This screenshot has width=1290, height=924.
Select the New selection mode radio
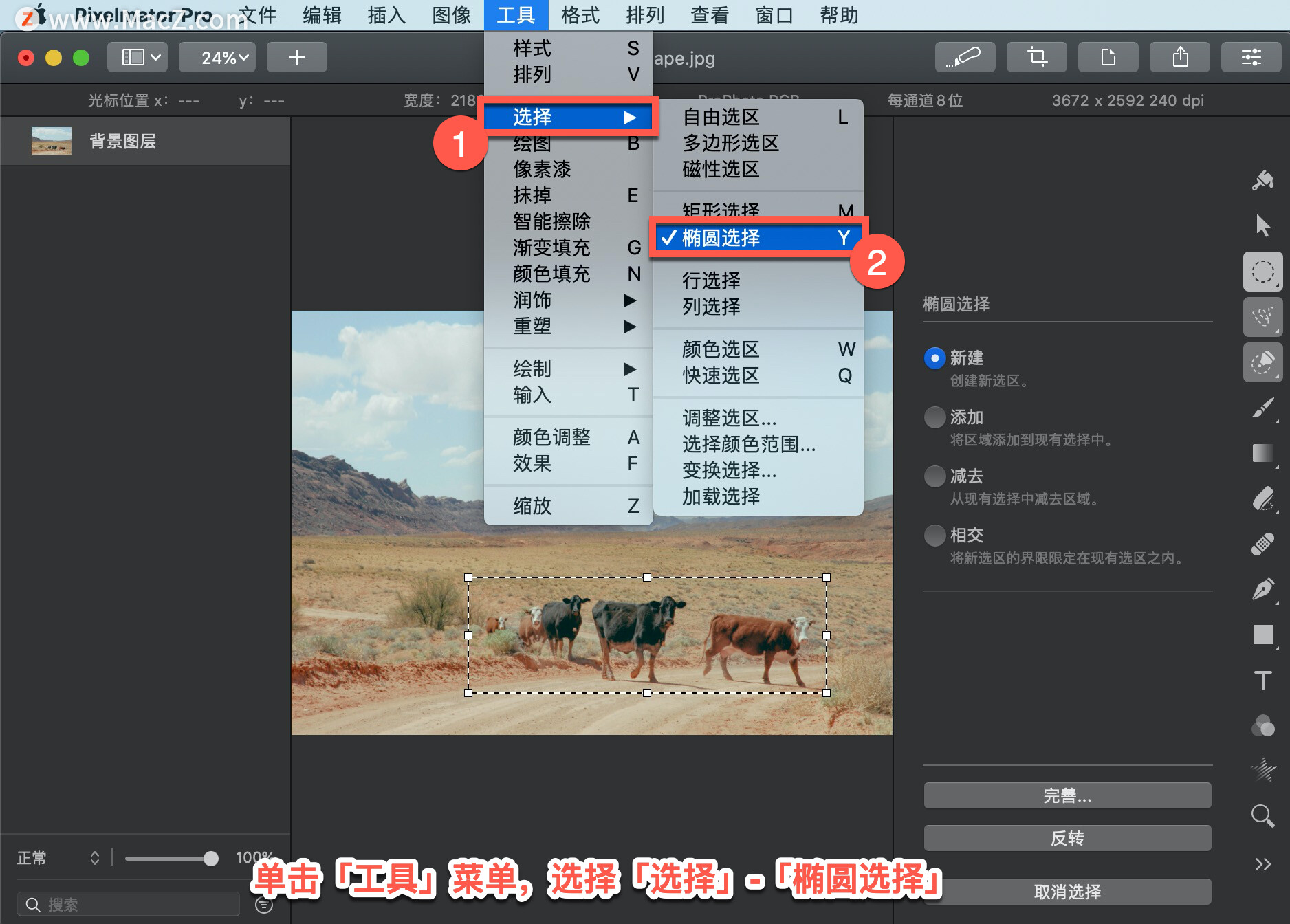coord(934,358)
